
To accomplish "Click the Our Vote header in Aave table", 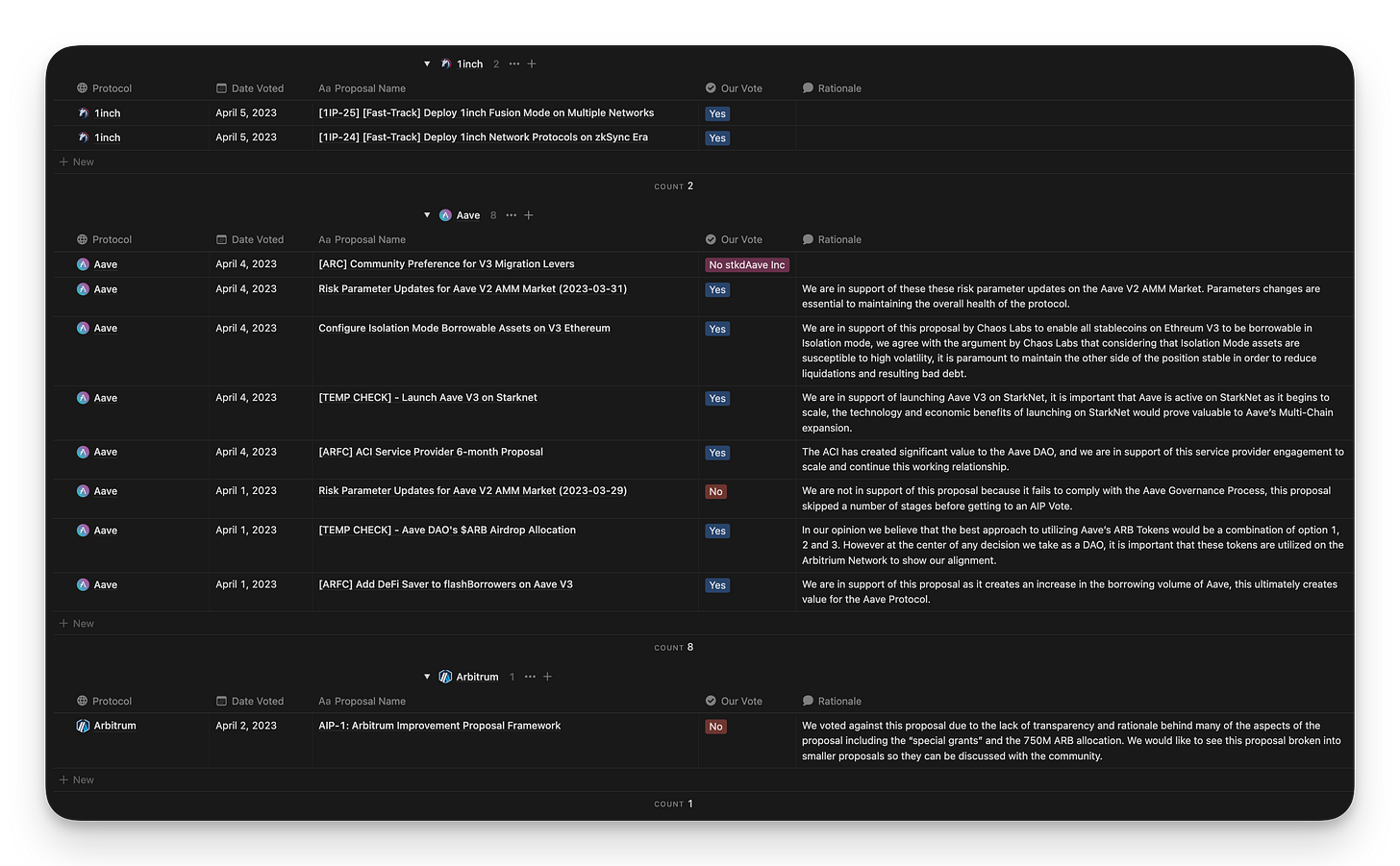I will click(734, 239).
